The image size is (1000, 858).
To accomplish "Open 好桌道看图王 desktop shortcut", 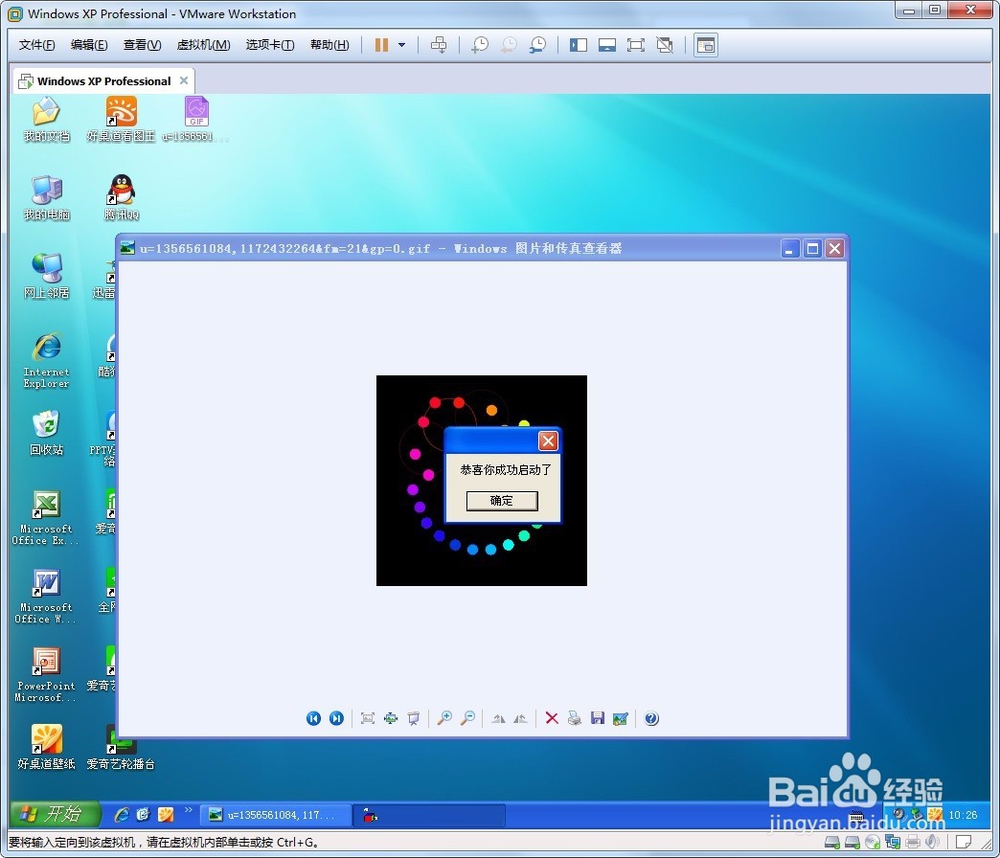I will 121,120.
